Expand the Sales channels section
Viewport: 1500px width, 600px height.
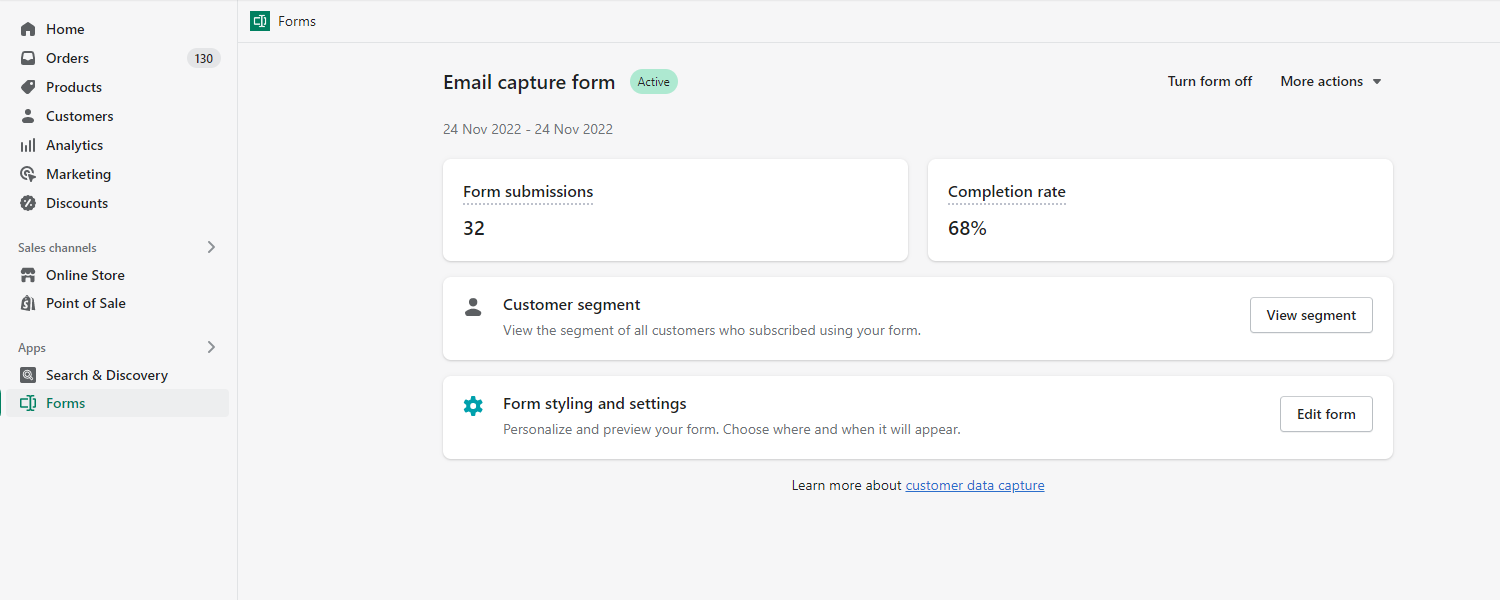click(x=211, y=246)
